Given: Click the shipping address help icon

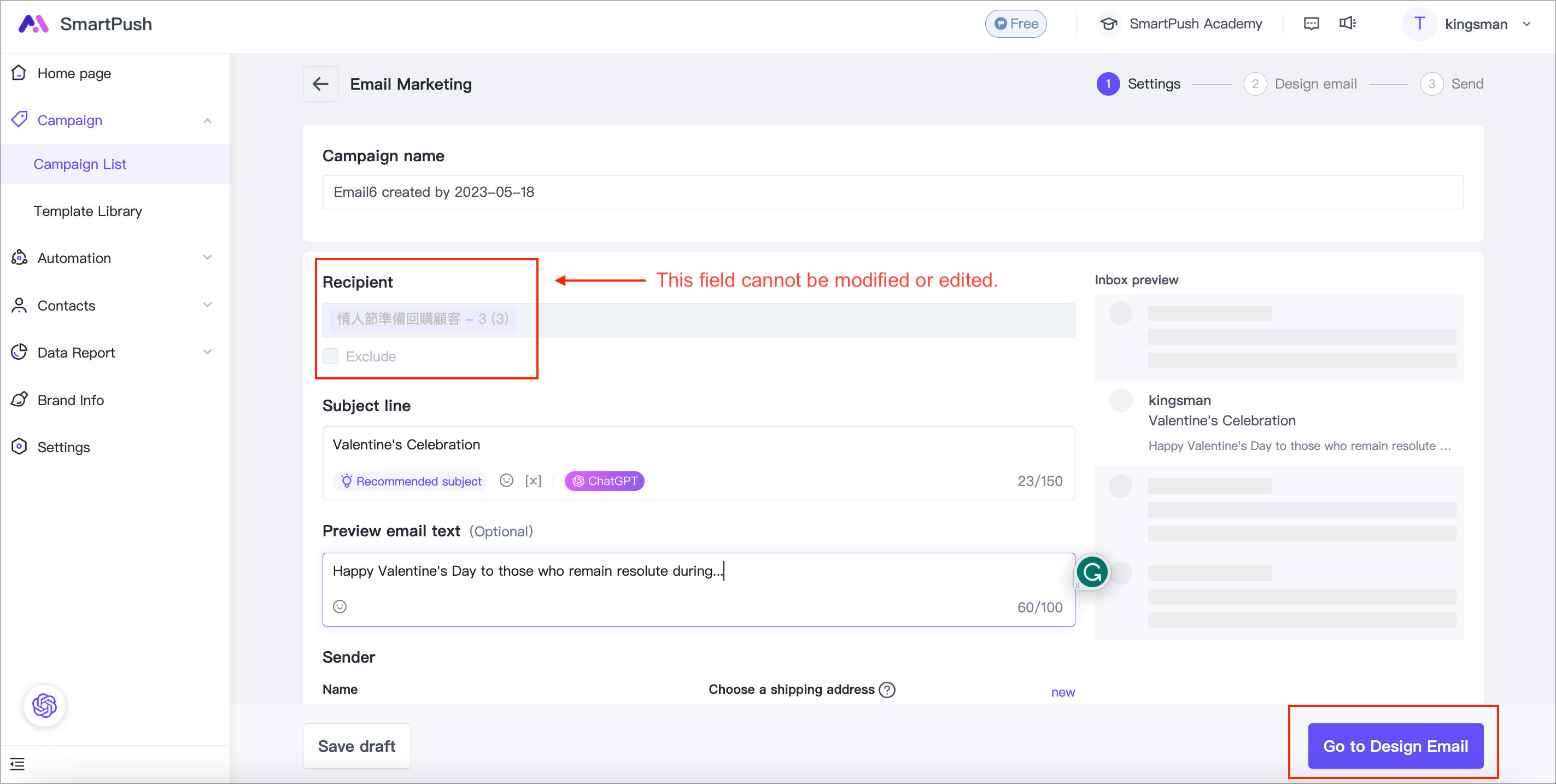Looking at the screenshot, I should click(887, 689).
